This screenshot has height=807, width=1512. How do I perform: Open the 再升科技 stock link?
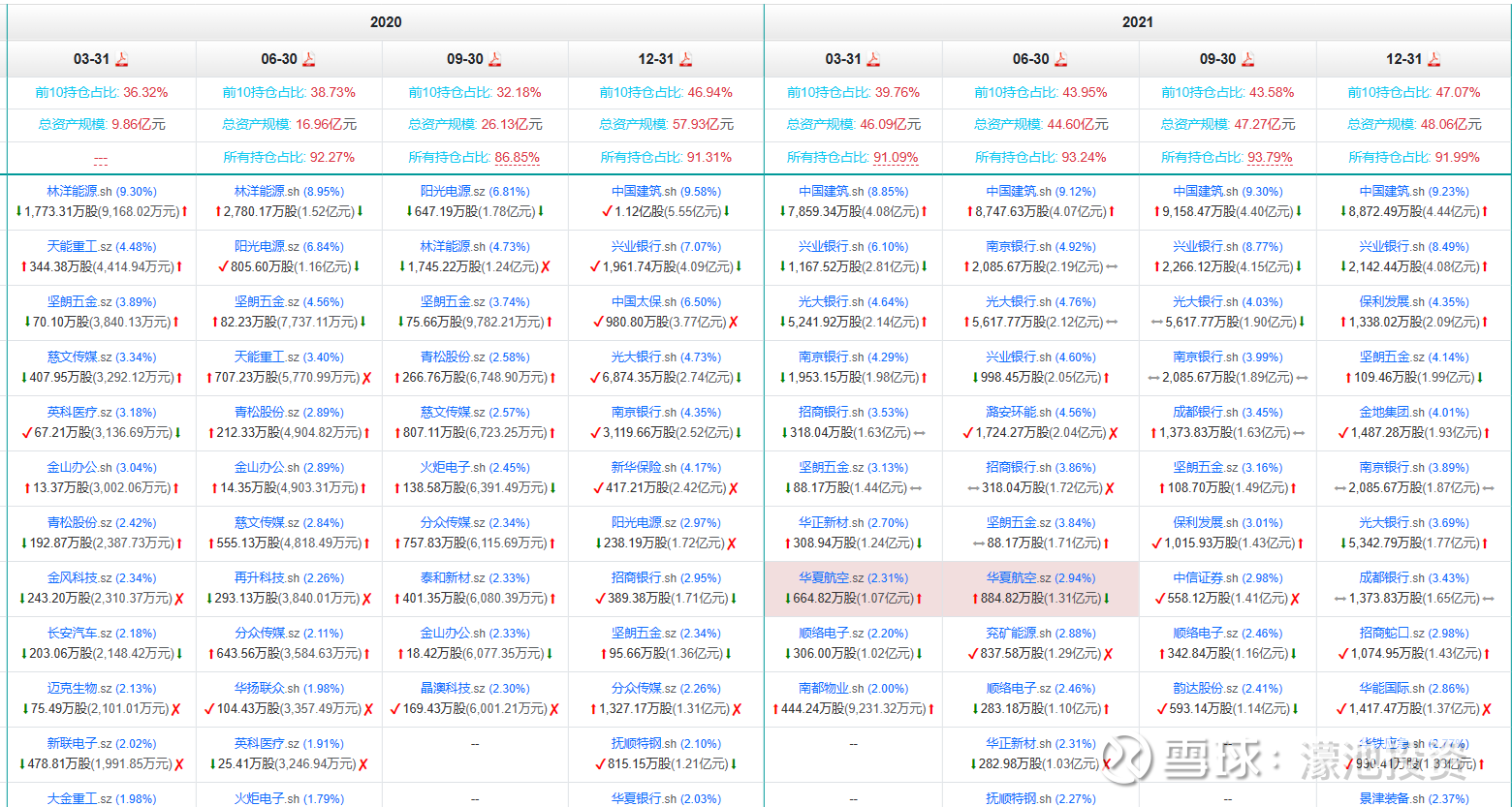260,578
